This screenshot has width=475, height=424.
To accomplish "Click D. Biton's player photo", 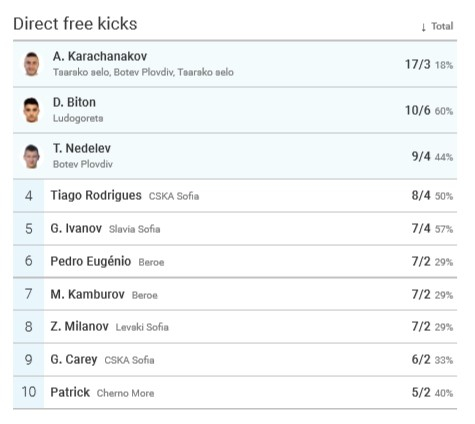I will 32,110.
